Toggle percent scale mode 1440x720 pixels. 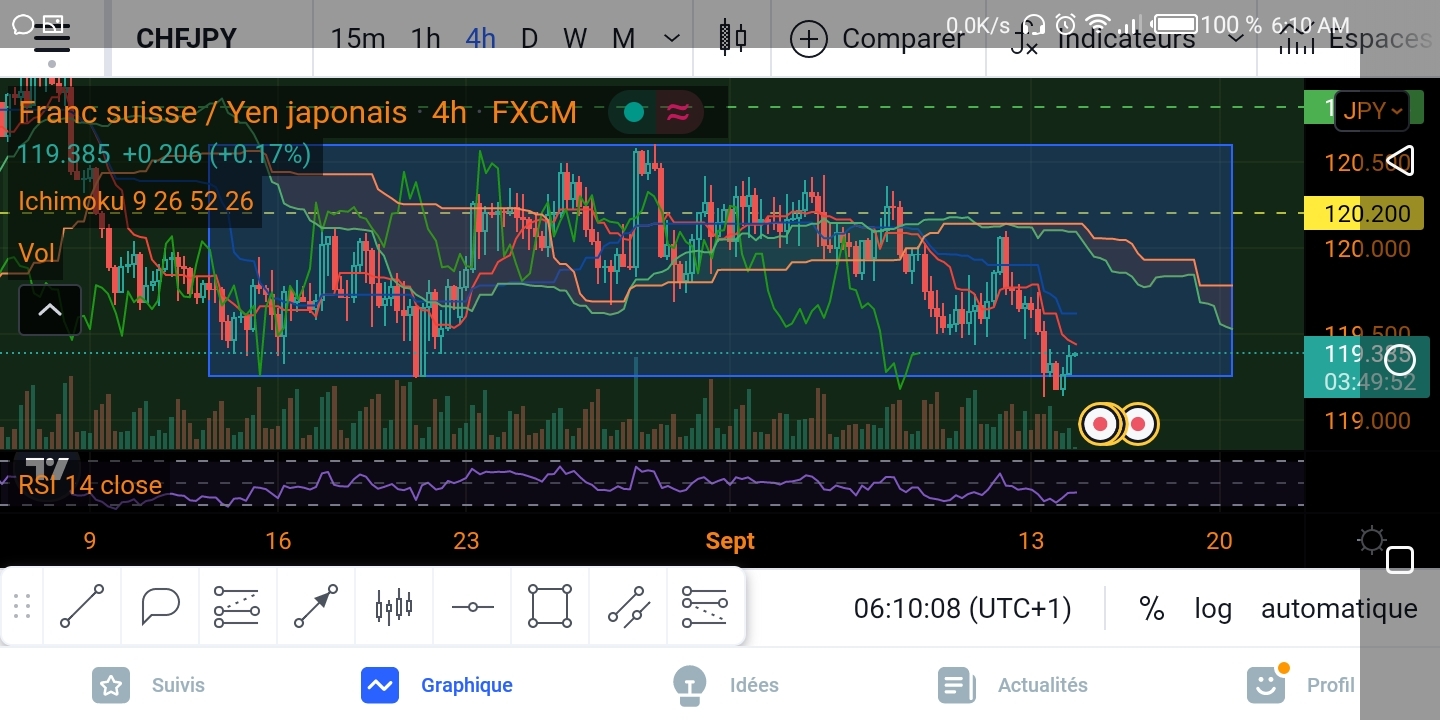[1152, 608]
